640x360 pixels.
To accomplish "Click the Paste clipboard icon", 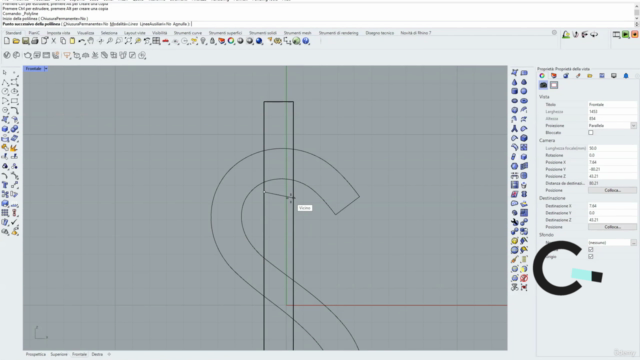I will point(72,41).
